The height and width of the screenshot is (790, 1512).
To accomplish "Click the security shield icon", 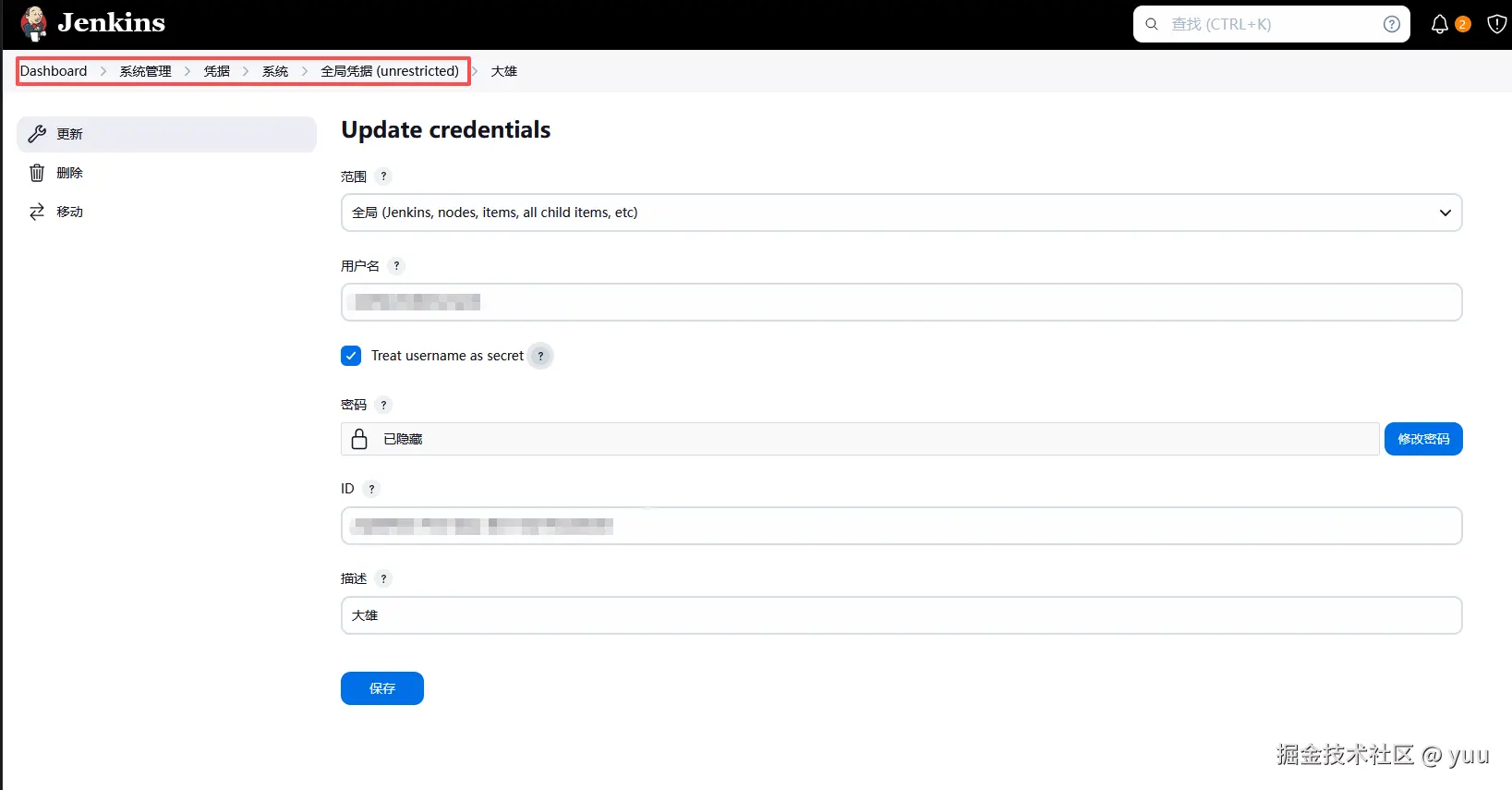I will pyautogui.click(x=1496, y=24).
